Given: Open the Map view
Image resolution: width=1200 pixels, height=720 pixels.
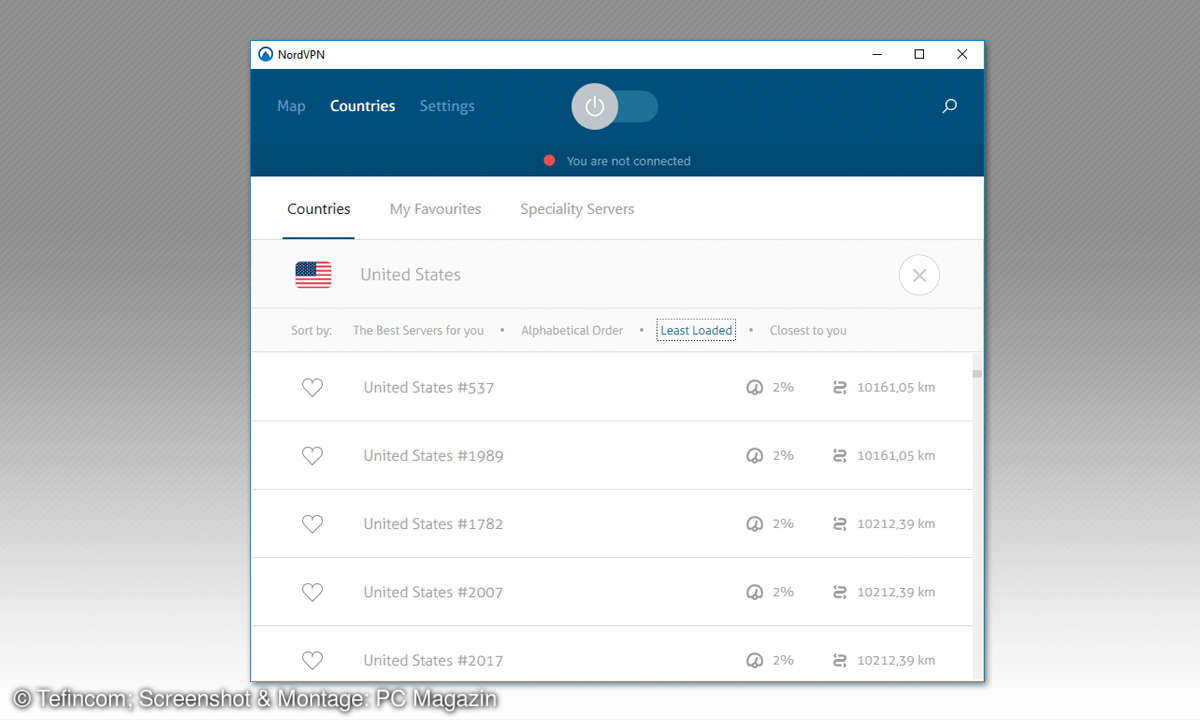Looking at the screenshot, I should [291, 106].
